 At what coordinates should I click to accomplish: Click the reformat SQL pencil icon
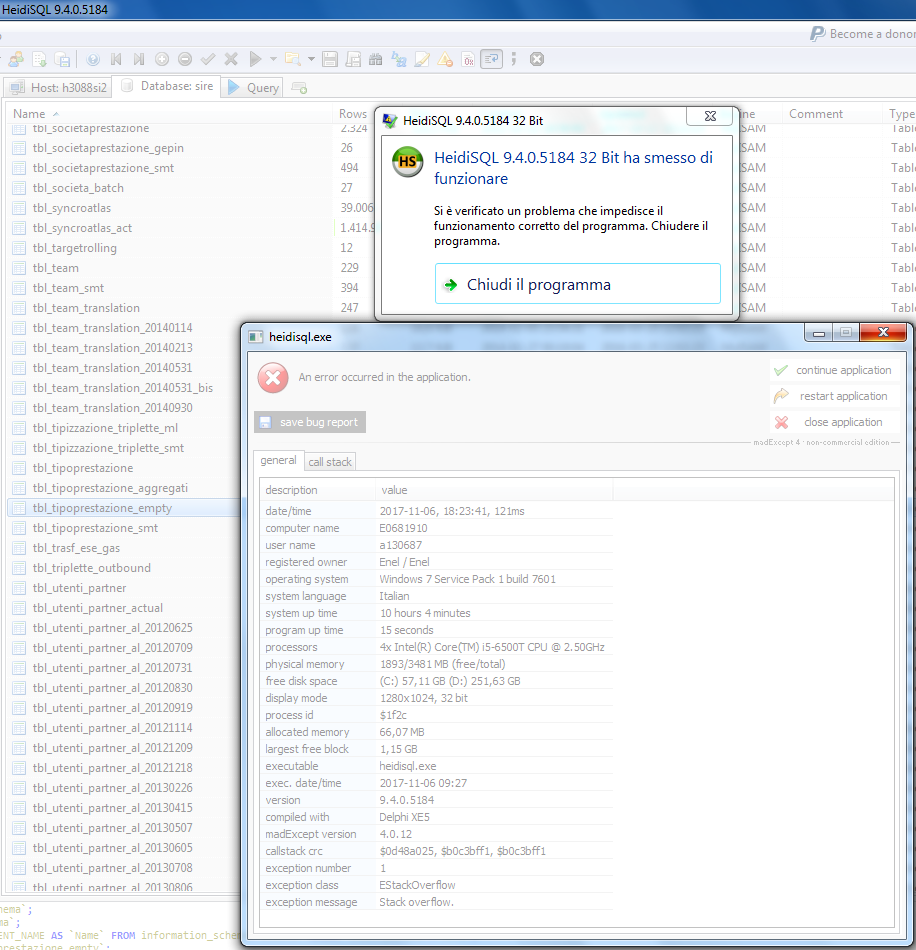[x=422, y=59]
